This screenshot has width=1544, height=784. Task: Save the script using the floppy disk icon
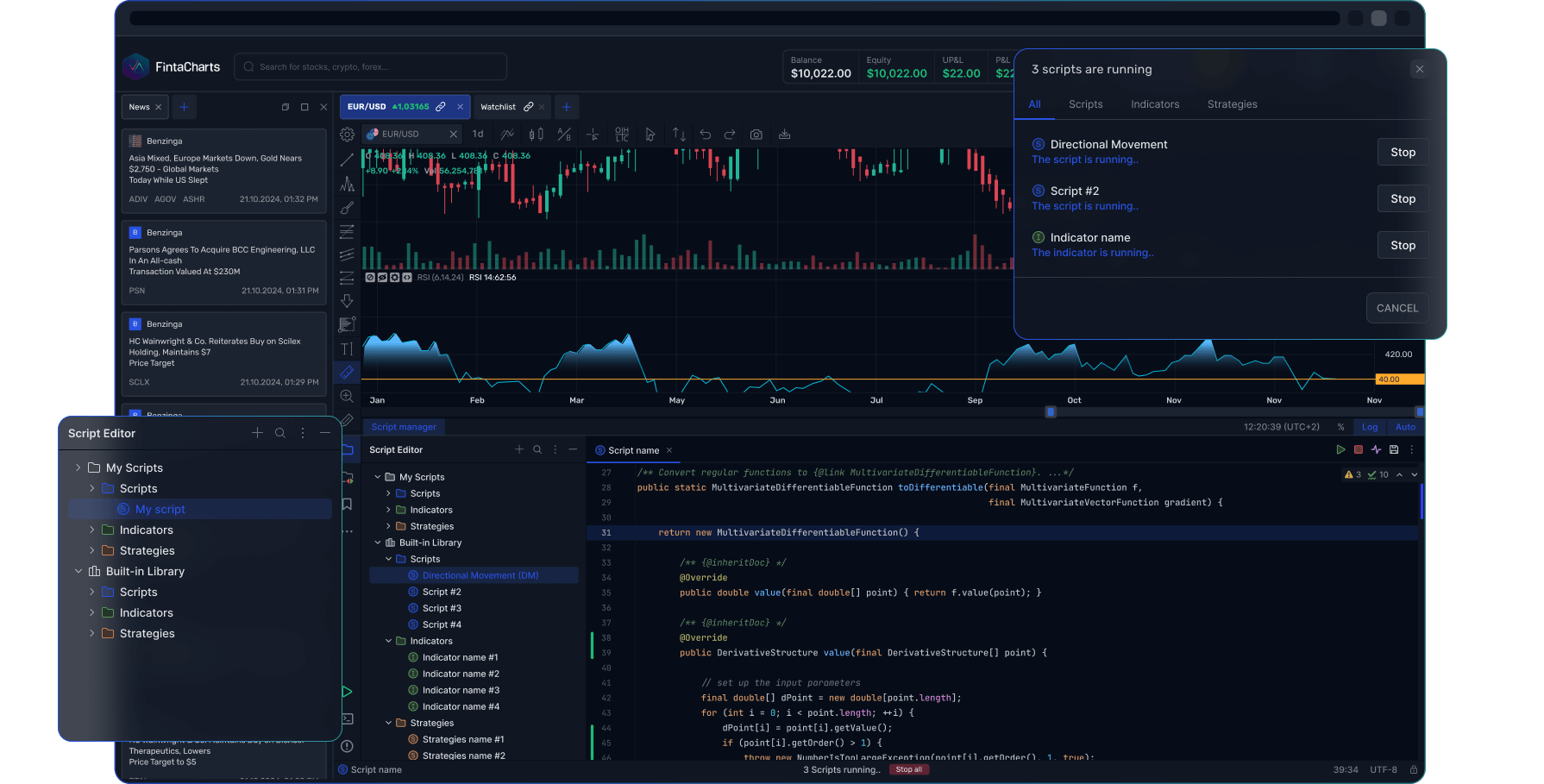pyautogui.click(x=1394, y=449)
